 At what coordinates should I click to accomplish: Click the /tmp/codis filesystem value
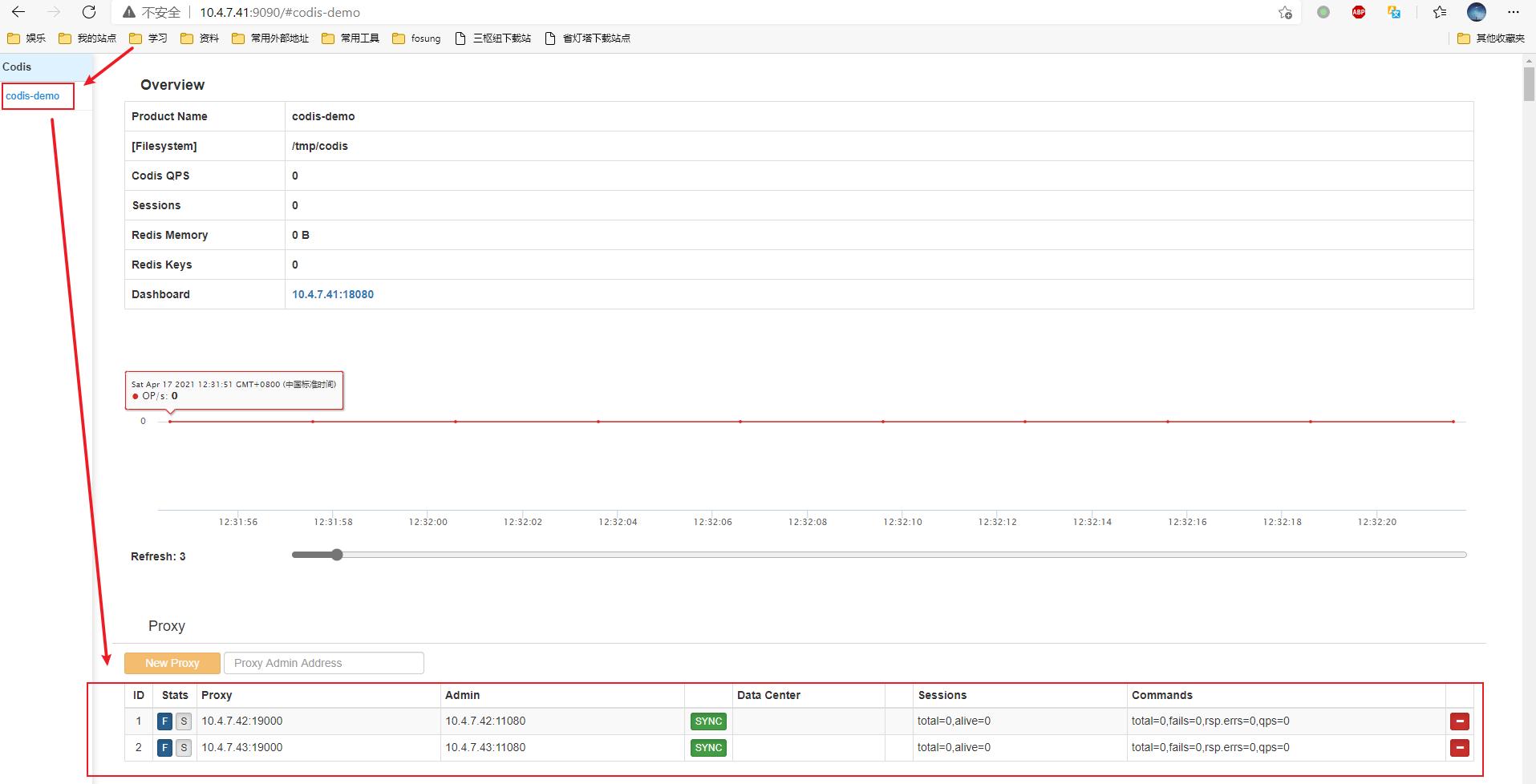click(x=320, y=146)
